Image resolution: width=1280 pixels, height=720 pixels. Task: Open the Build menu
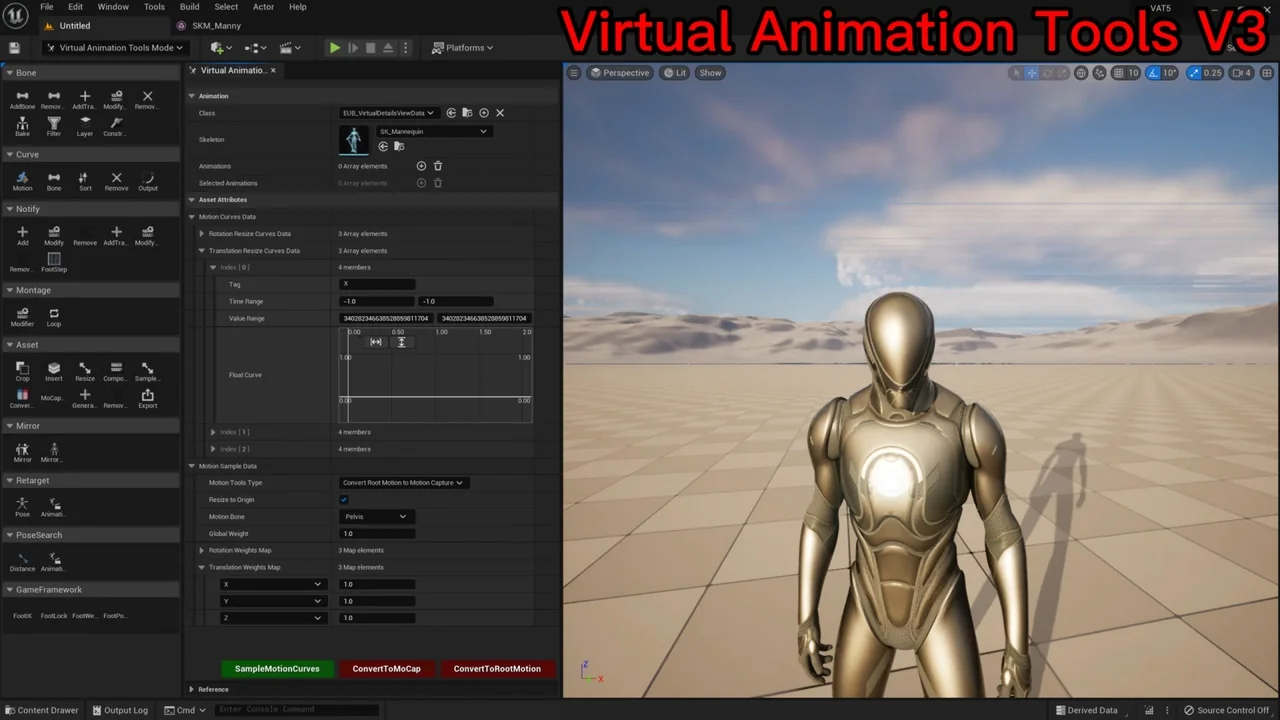[189, 7]
